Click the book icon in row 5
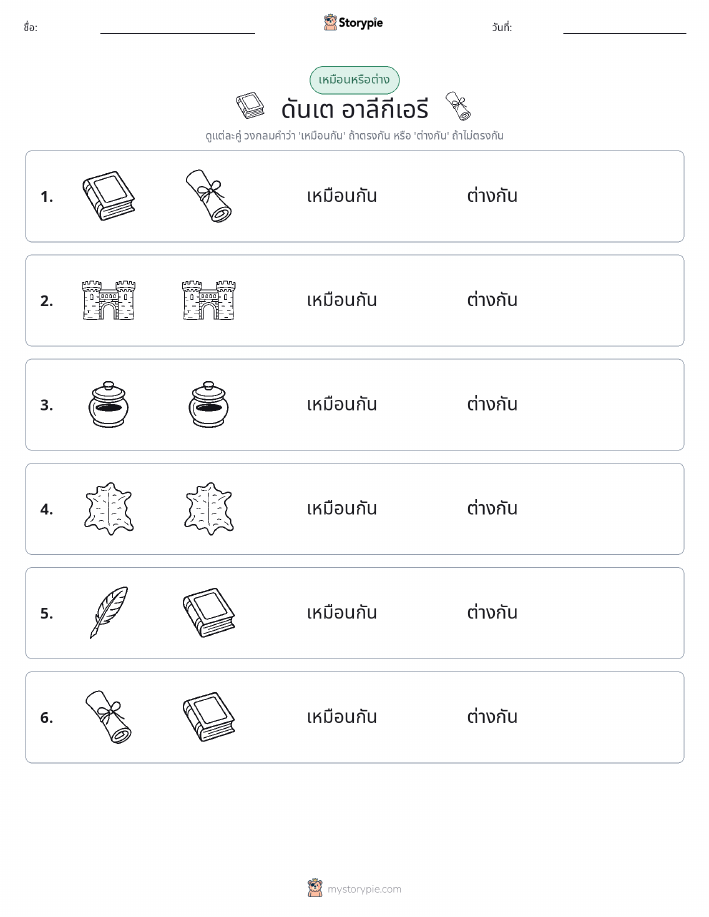This screenshot has width=709, height=917. point(209,612)
